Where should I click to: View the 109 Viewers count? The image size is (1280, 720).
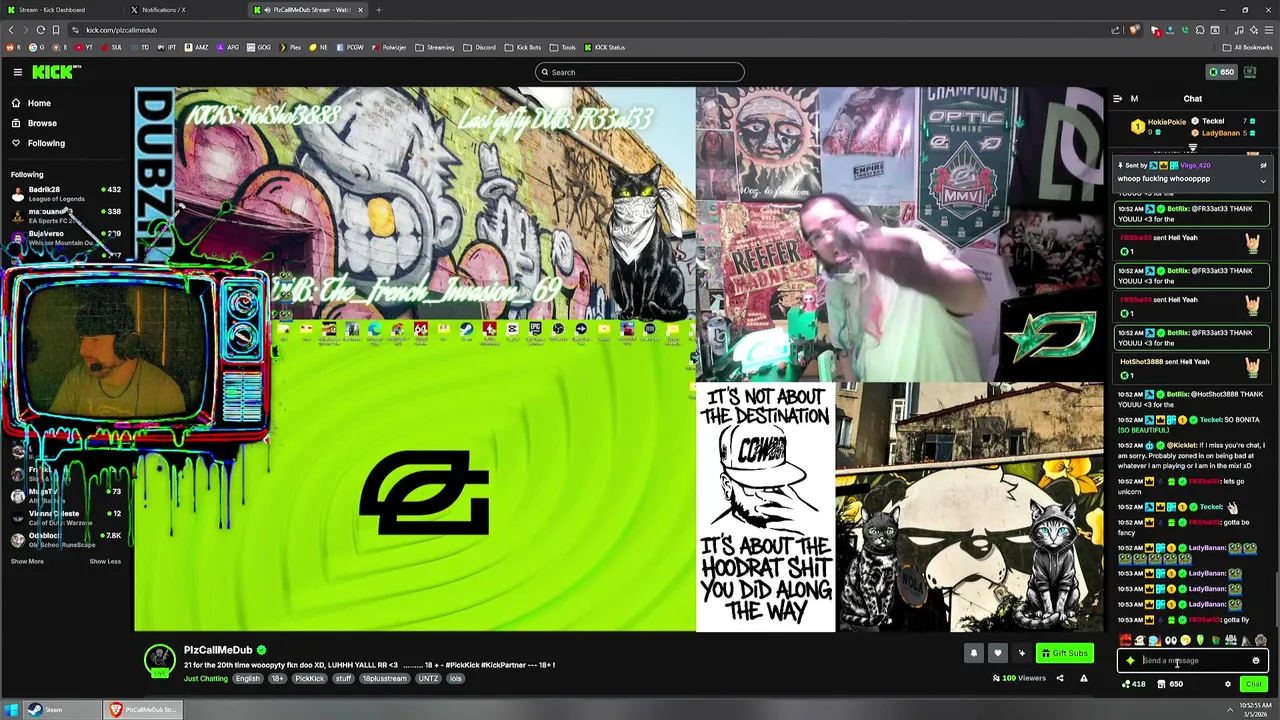point(1019,678)
